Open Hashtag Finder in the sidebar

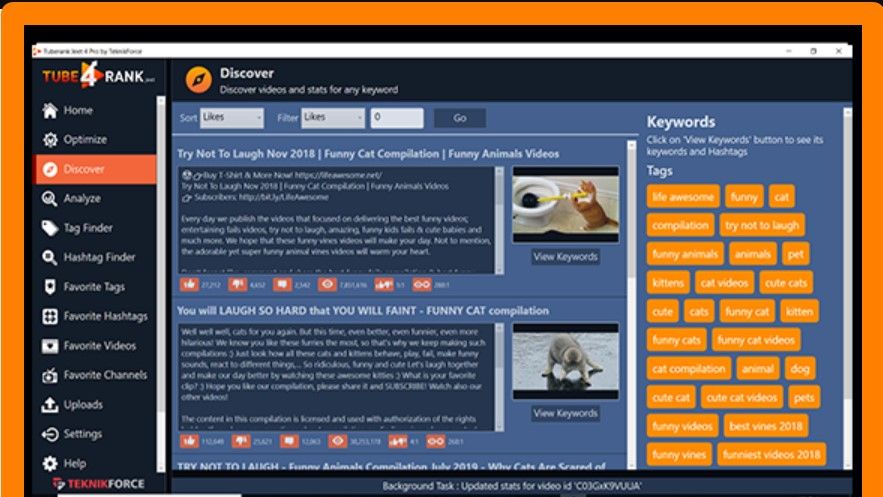point(95,257)
